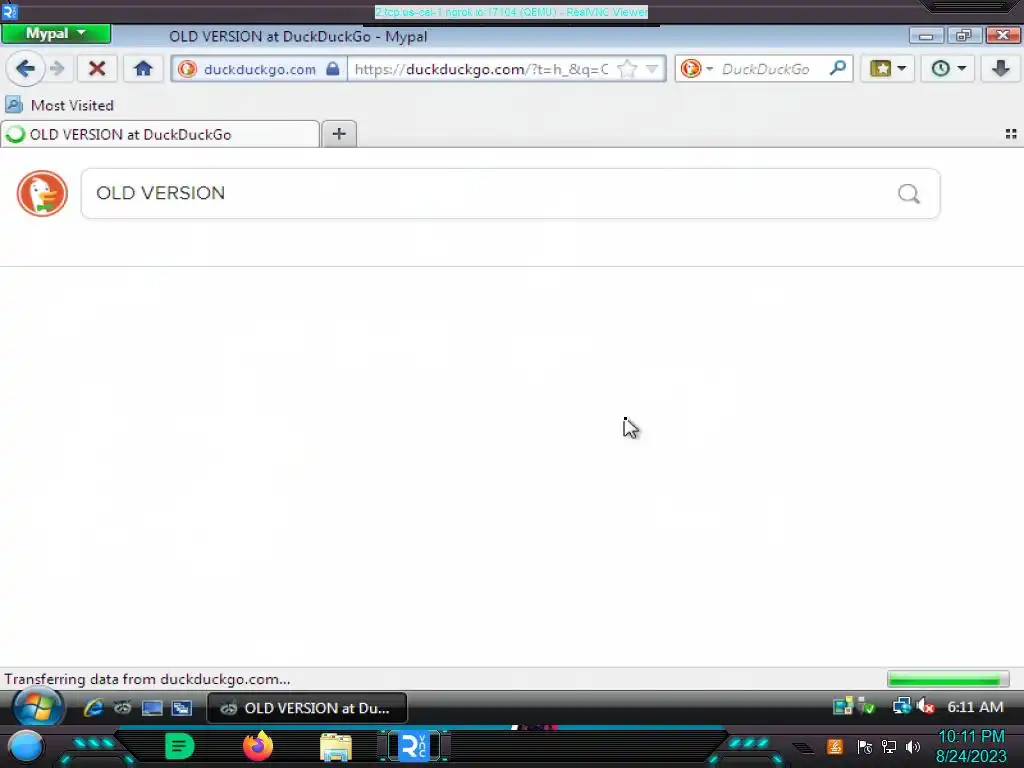Viewport: 1024px width, 768px height.
Task: Open the downloads arrow button
Action: (1000, 69)
